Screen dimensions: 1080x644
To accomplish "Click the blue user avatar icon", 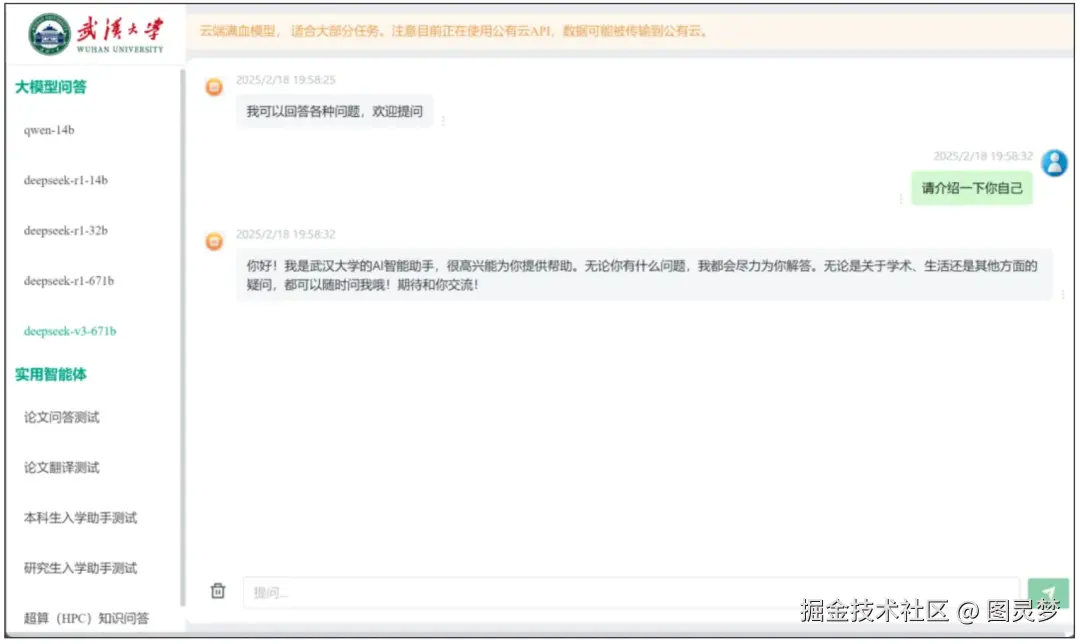I will coord(1055,163).
